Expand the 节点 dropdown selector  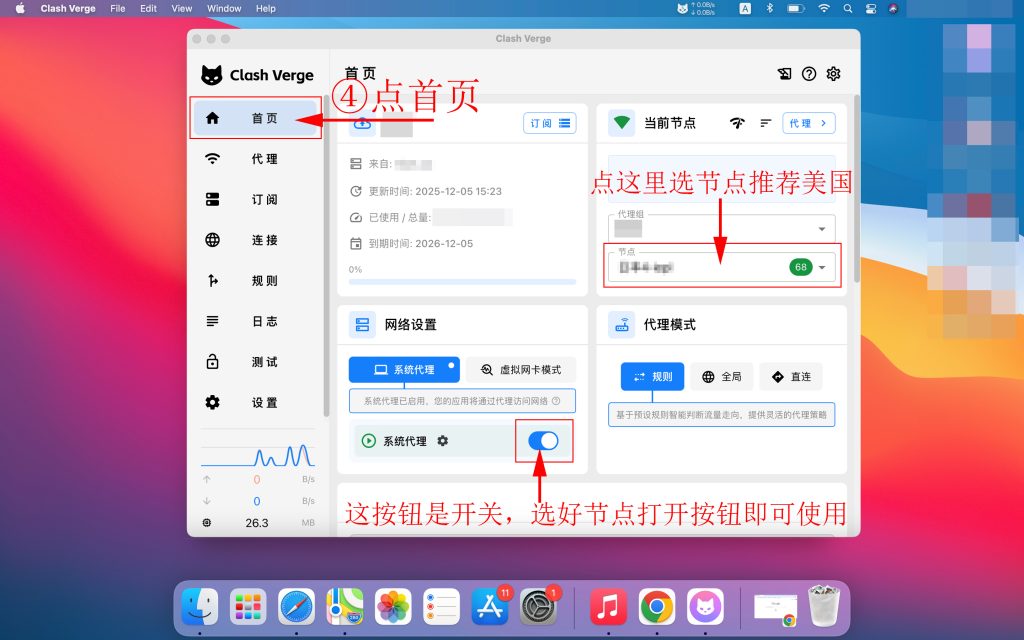pos(823,268)
